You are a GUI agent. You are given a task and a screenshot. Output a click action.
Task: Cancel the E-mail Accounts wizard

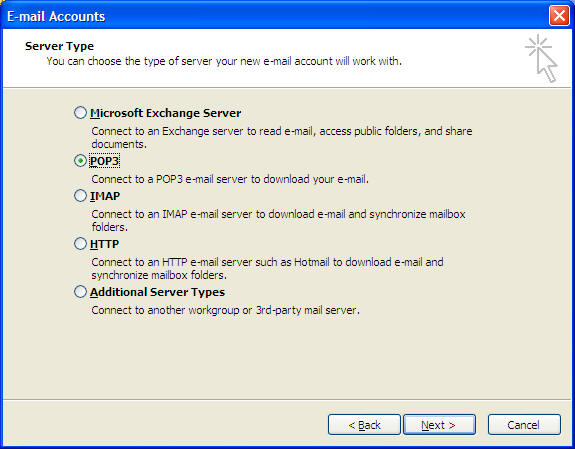pos(524,425)
